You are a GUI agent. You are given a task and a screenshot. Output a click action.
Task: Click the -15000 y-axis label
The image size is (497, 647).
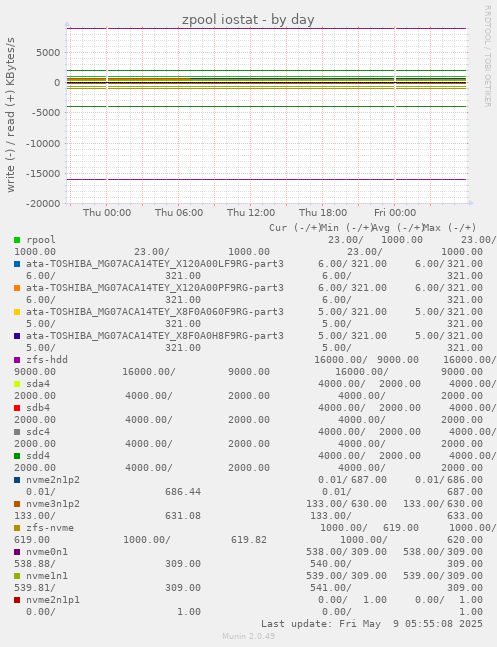(x=43, y=174)
